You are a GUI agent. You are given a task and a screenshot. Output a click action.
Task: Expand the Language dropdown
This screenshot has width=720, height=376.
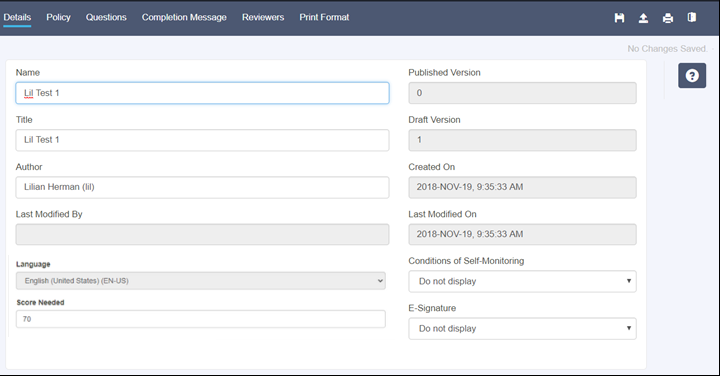point(201,281)
